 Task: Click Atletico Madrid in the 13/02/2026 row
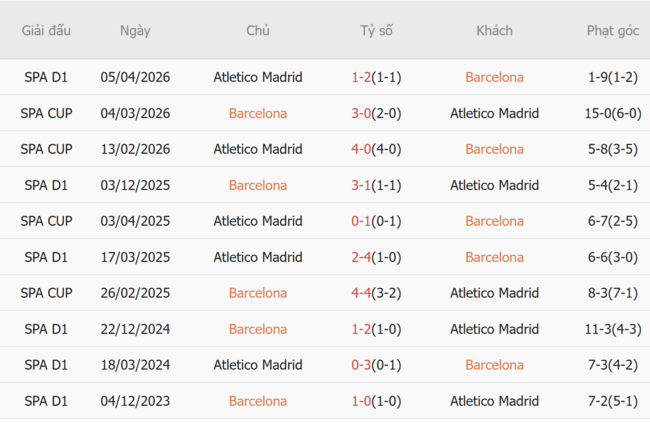tap(257, 149)
